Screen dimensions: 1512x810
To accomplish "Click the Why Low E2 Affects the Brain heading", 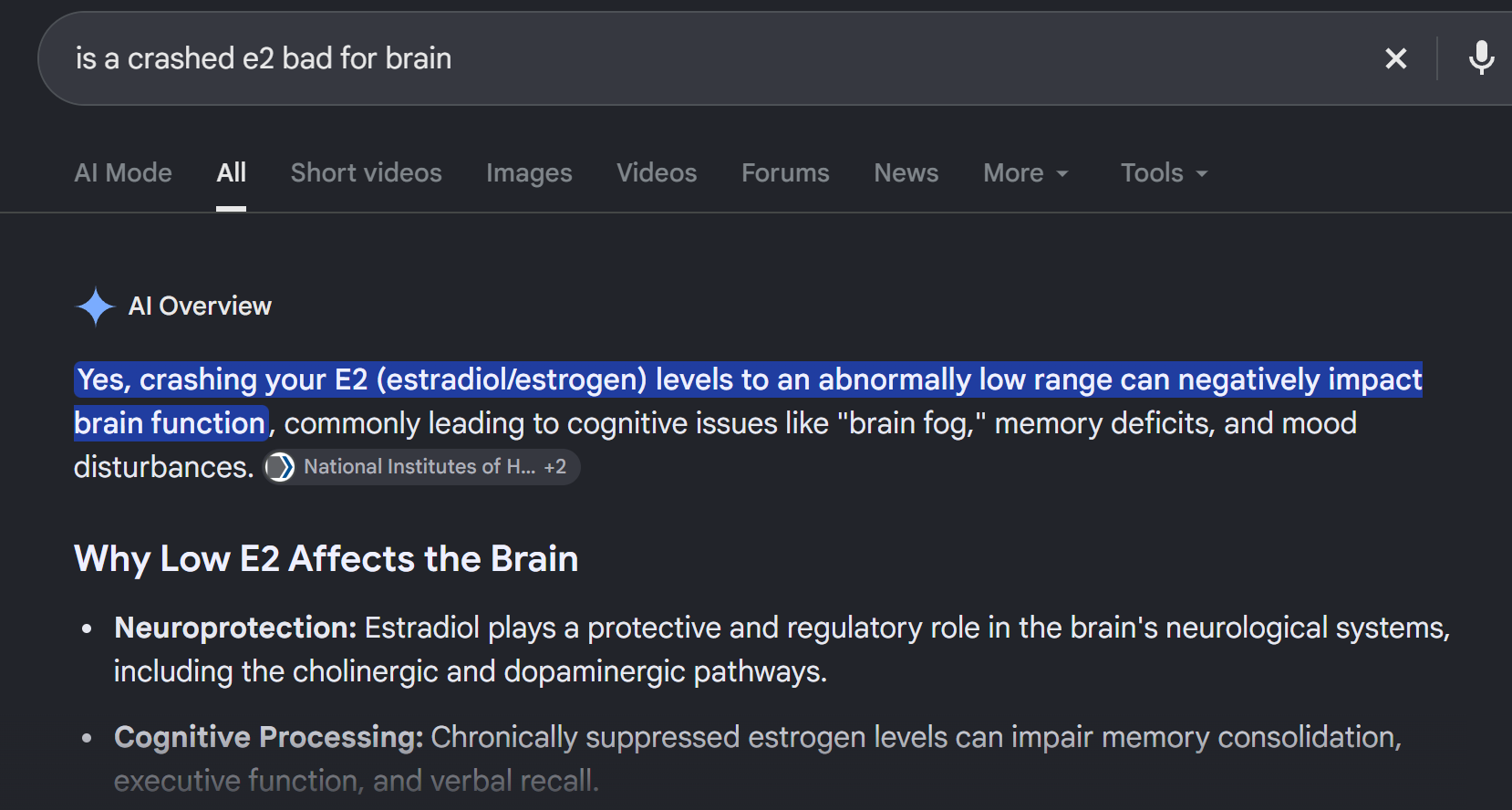I will click(326, 558).
